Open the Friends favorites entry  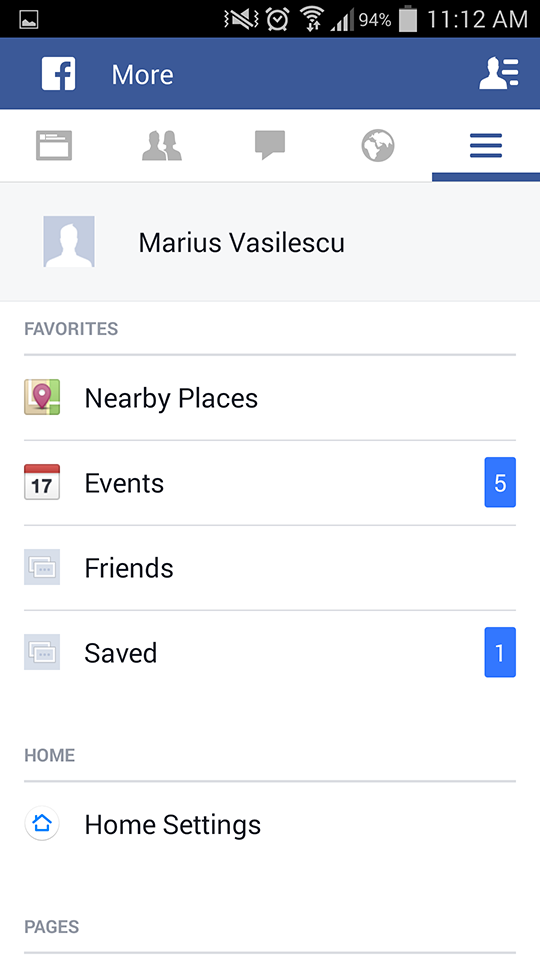pos(270,568)
